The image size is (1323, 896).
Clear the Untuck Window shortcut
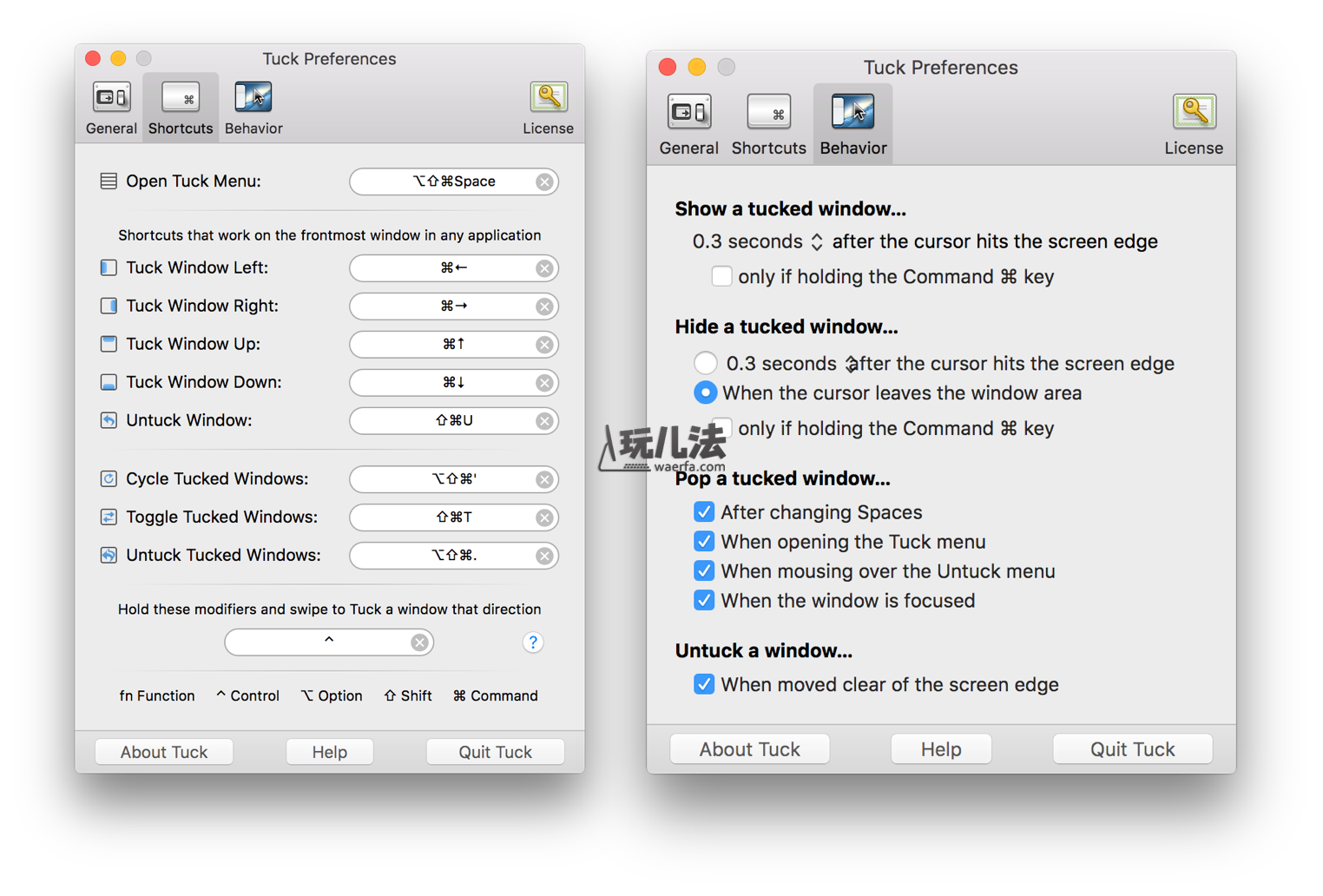click(544, 421)
